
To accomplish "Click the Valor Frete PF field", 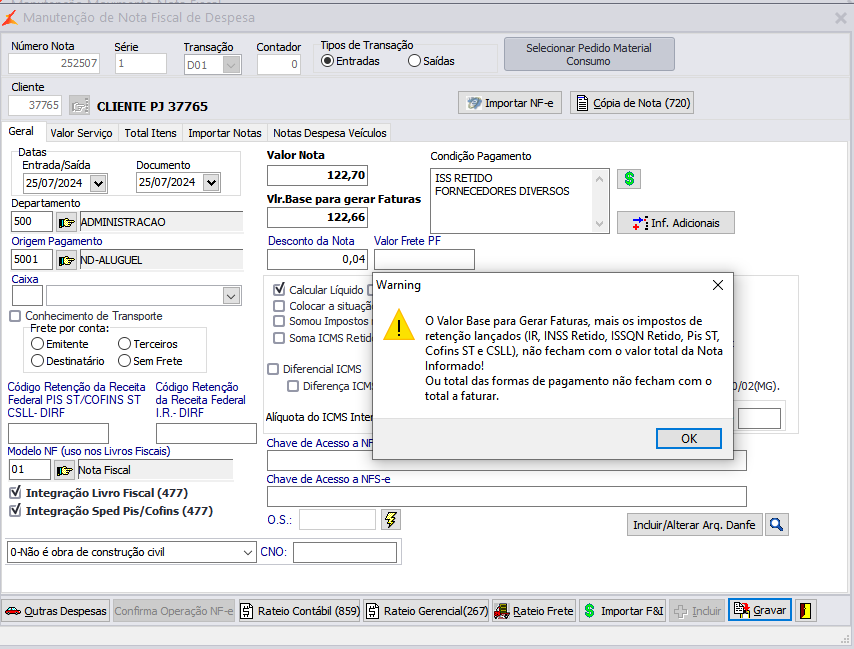I will click(x=424, y=260).
